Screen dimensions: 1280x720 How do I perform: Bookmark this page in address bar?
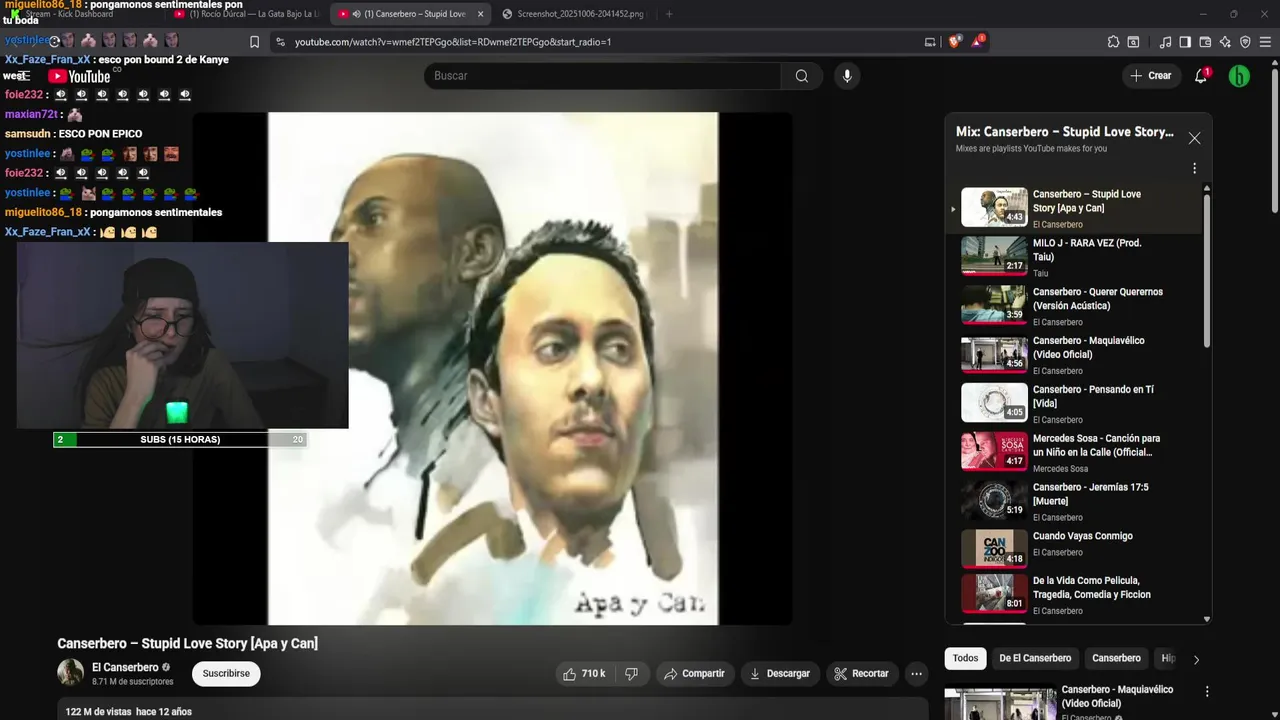[254, 42]
